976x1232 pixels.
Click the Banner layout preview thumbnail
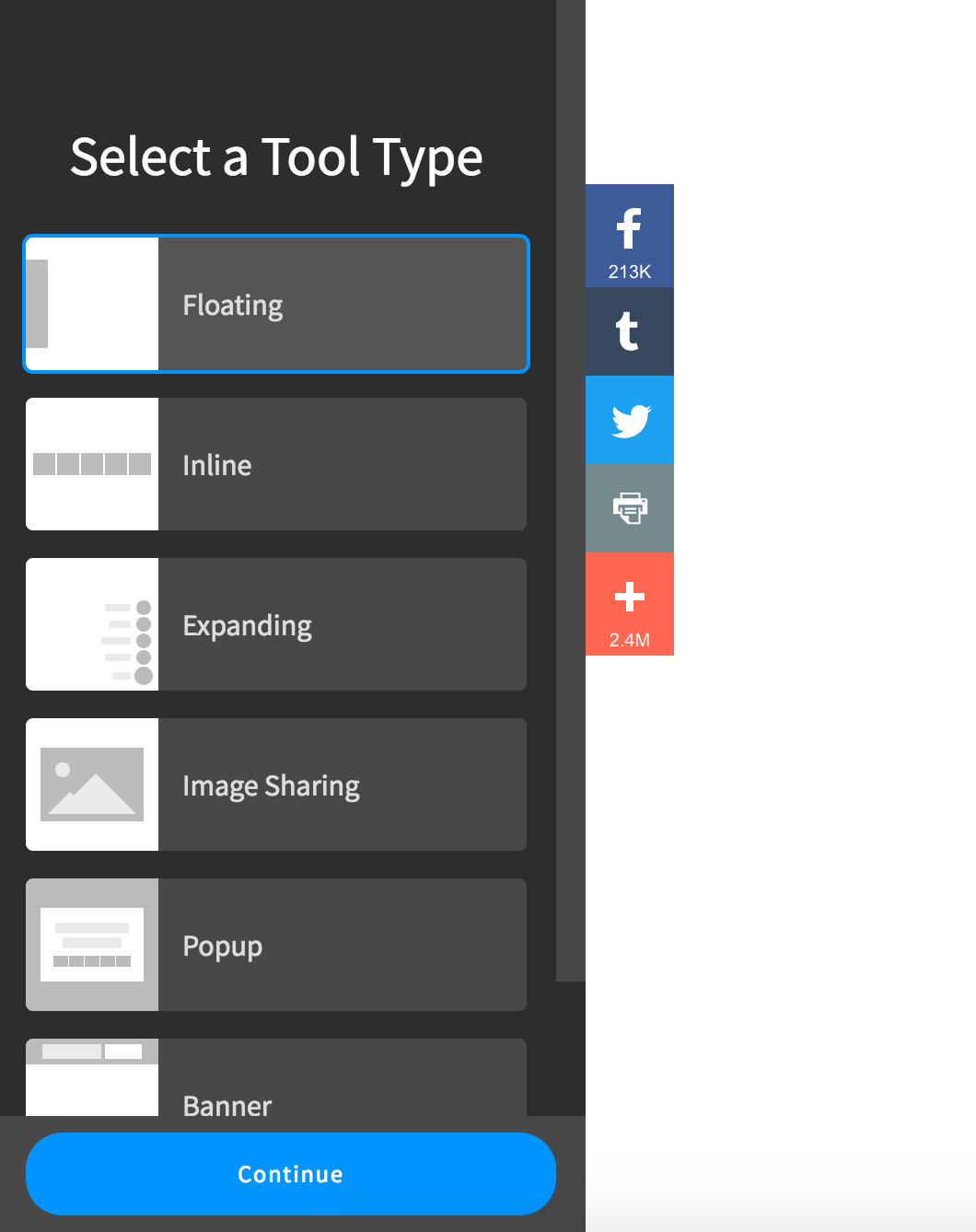pyautogui.click(x=92, y=1077)
